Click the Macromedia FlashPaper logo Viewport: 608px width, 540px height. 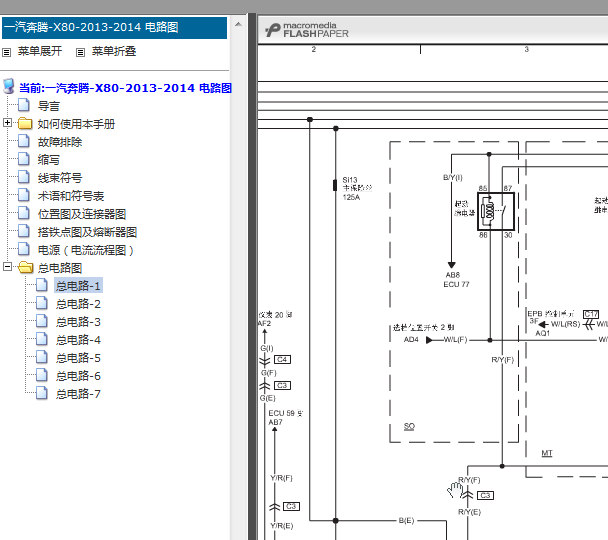(x=306, y=30)
